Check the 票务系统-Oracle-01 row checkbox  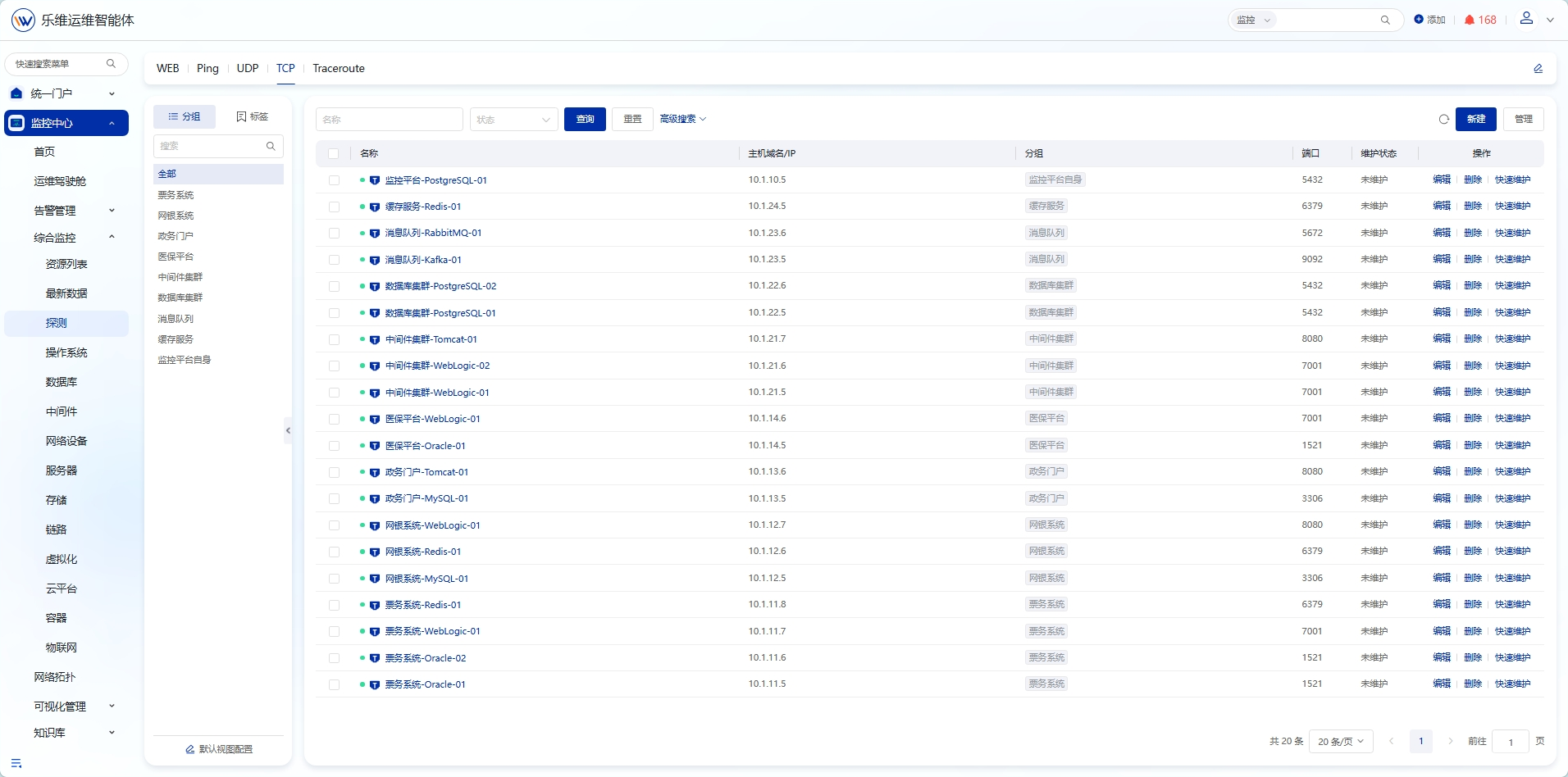[x=334, y=684]
